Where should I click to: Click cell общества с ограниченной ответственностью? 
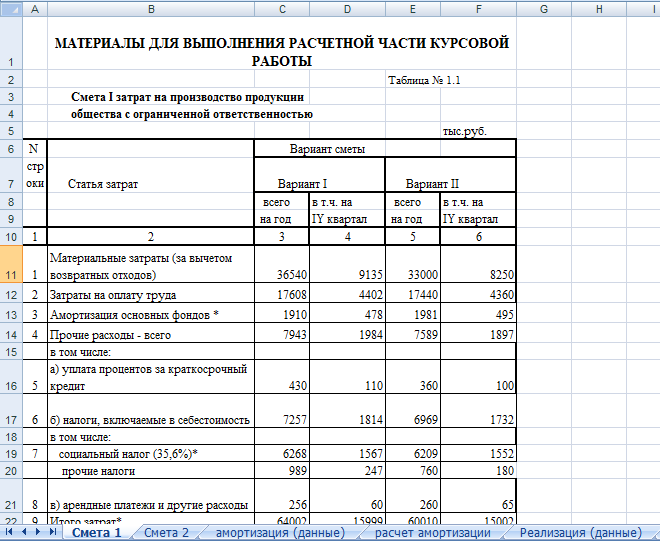pos(192,114)
